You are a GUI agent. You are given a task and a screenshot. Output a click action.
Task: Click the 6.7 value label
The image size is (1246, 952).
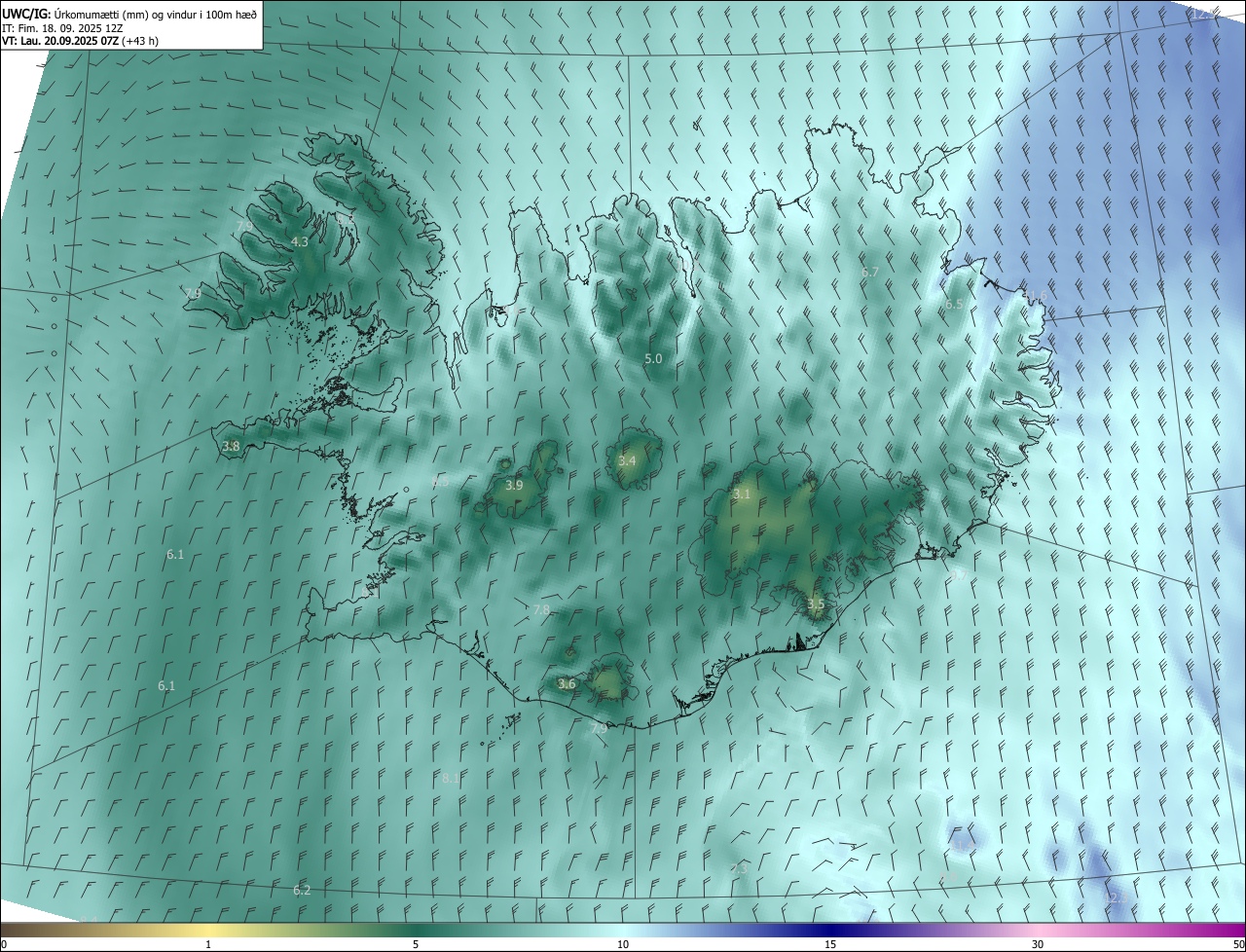point(870,272)
